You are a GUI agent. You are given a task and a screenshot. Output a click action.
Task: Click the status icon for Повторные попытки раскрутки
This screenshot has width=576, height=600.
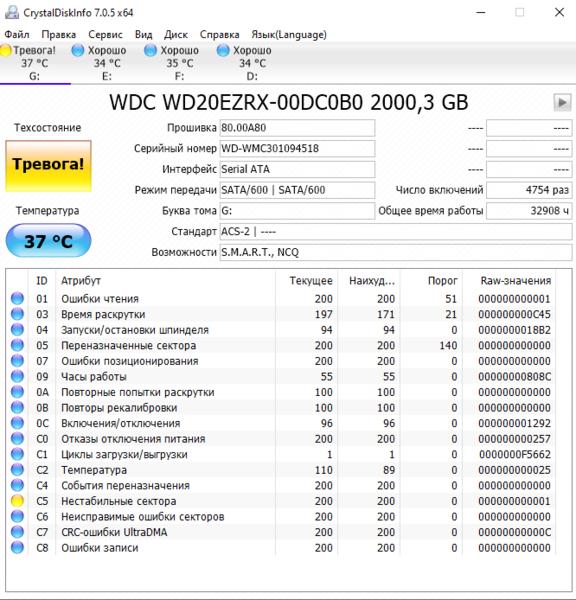tap(17, 392)
